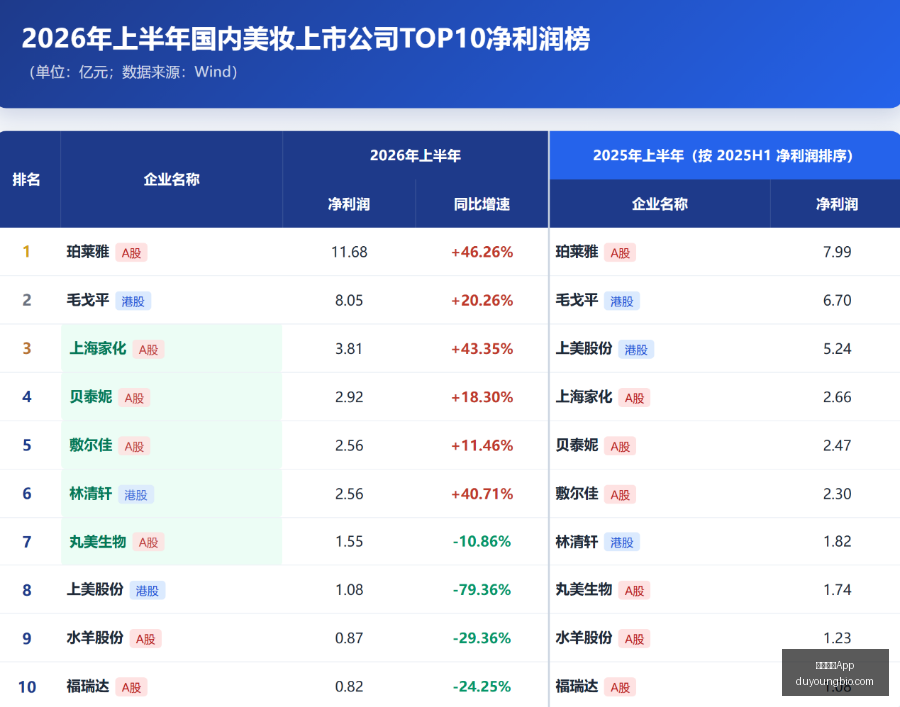Screen dimensions: 900x707
Task: Select the 2025 profit value 6.70
Action: (x=837, y=300)
